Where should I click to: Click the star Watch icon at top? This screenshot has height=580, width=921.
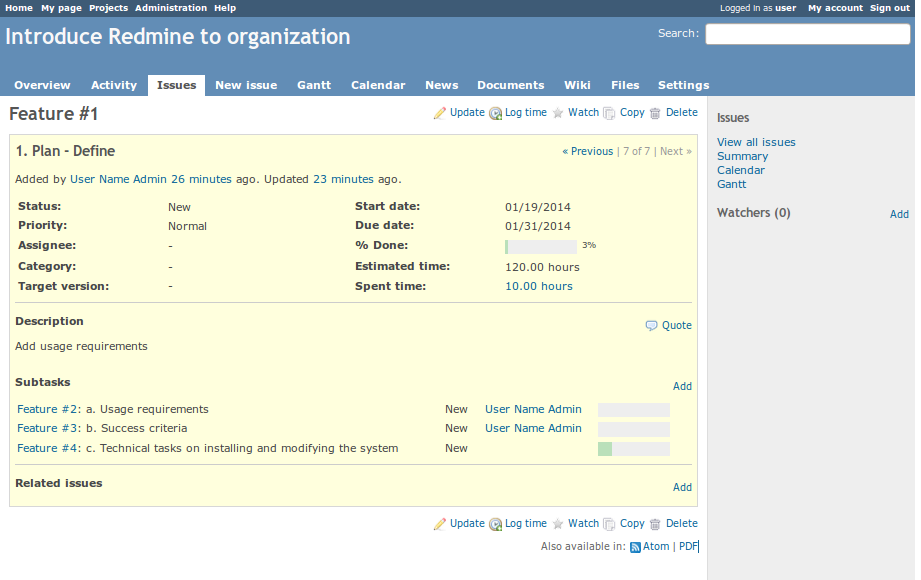click(x=558, y=113)
